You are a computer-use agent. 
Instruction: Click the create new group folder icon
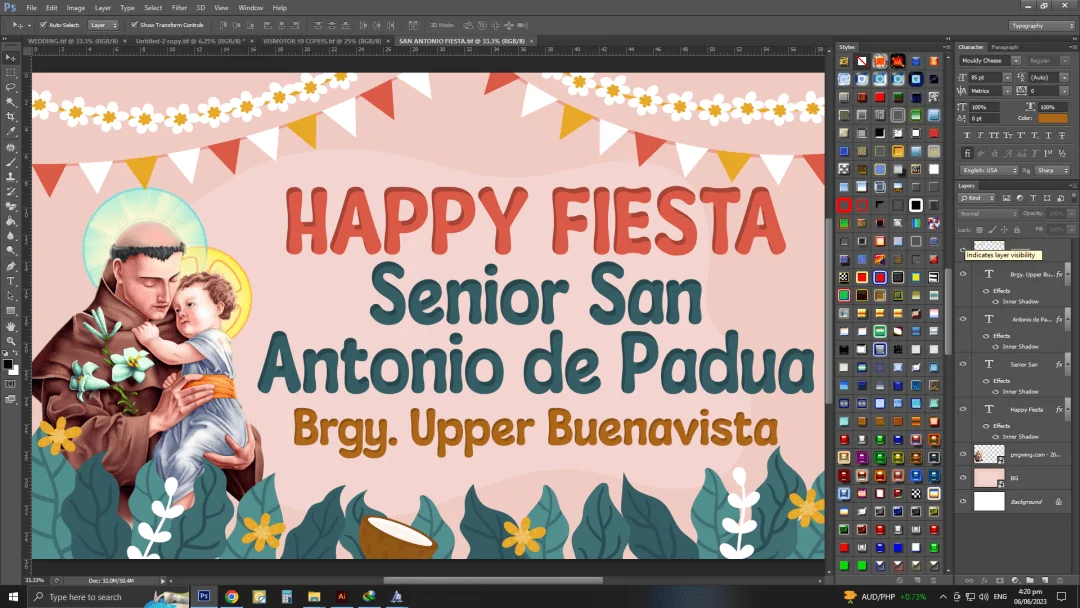click(1030, 580)
